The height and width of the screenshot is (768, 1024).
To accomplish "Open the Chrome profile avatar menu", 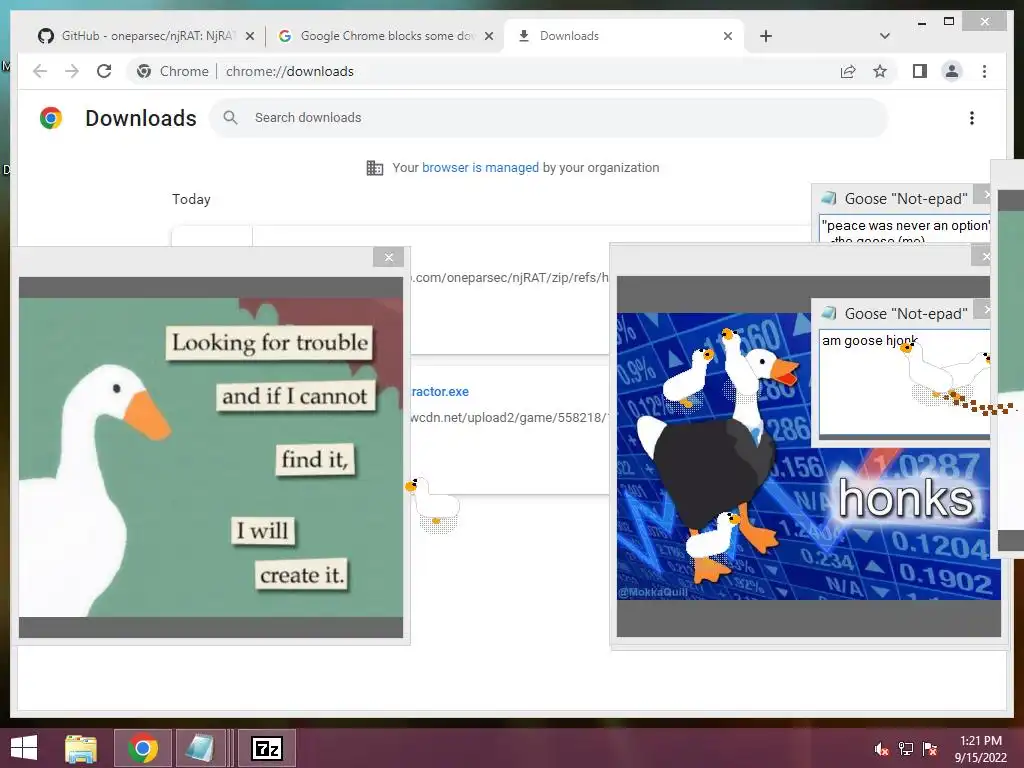I will pos(952,71).
